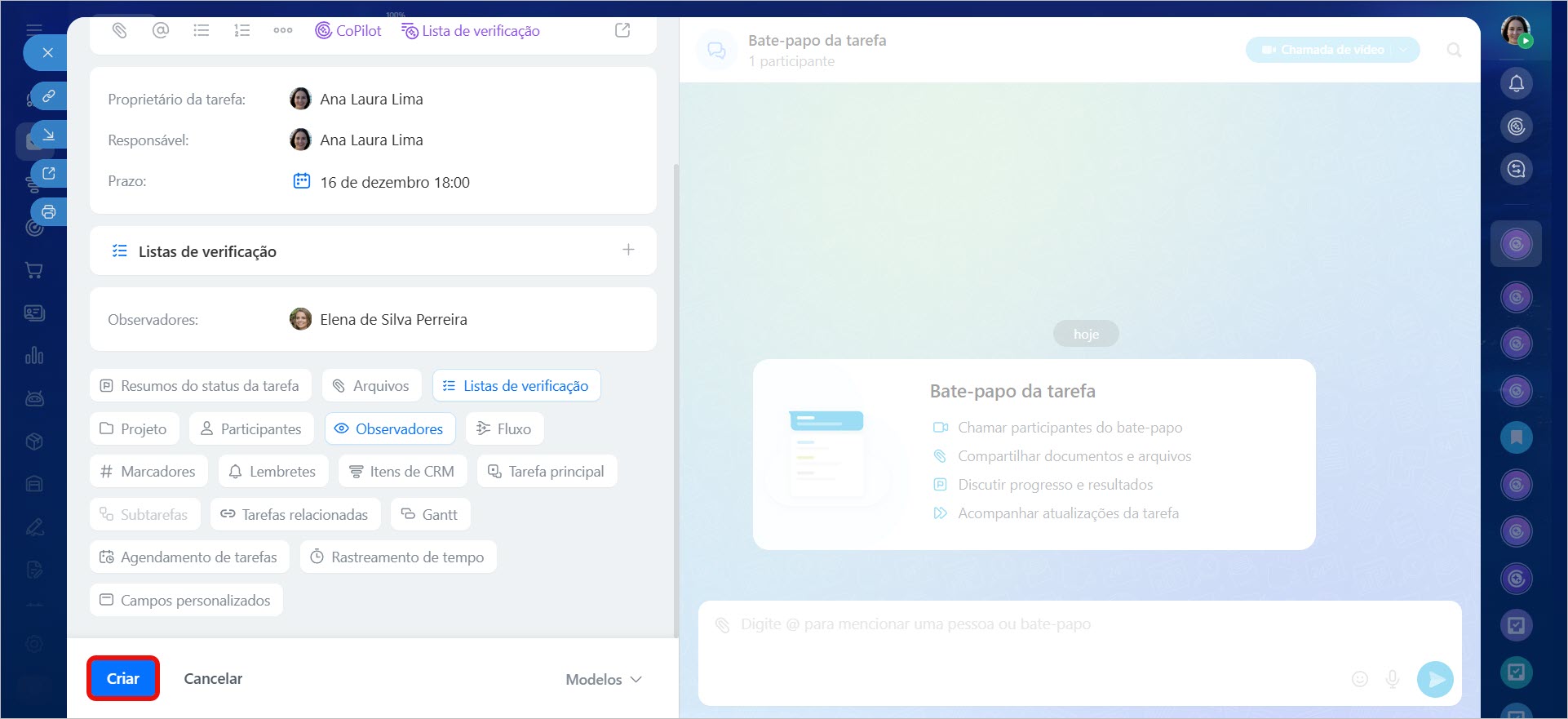Click the Criar button
1568x719 pixels.
pos(123,678)
